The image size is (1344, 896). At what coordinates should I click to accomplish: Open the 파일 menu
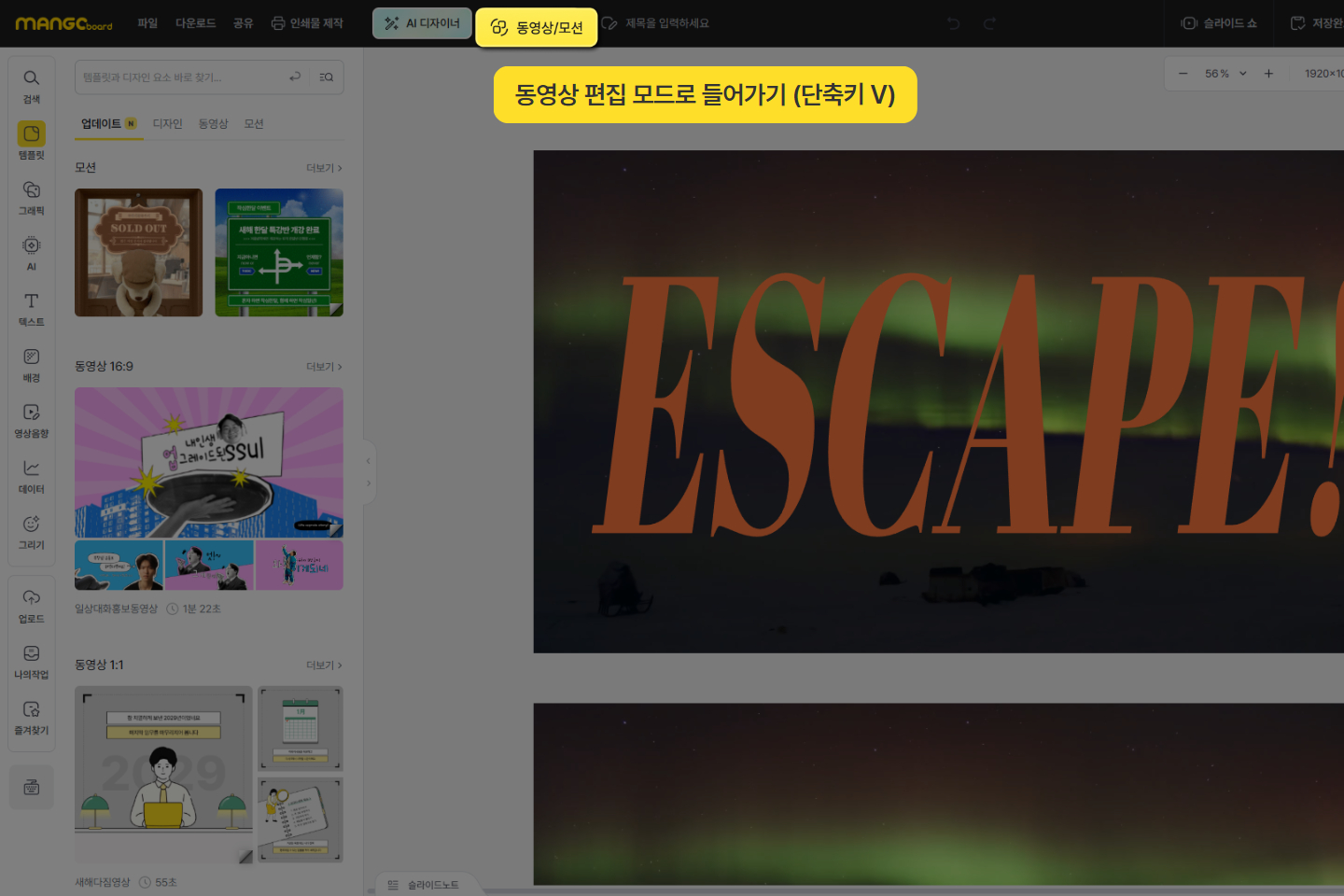(147, 23)
